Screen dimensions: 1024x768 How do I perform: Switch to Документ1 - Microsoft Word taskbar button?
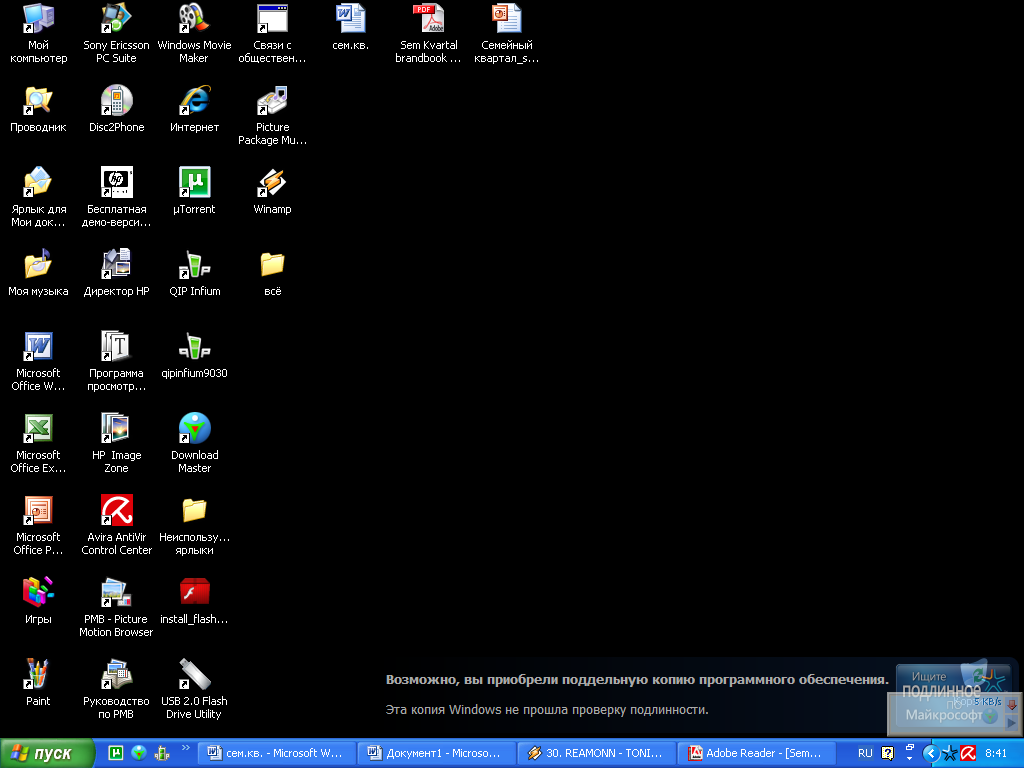click(x=437, y=753)
